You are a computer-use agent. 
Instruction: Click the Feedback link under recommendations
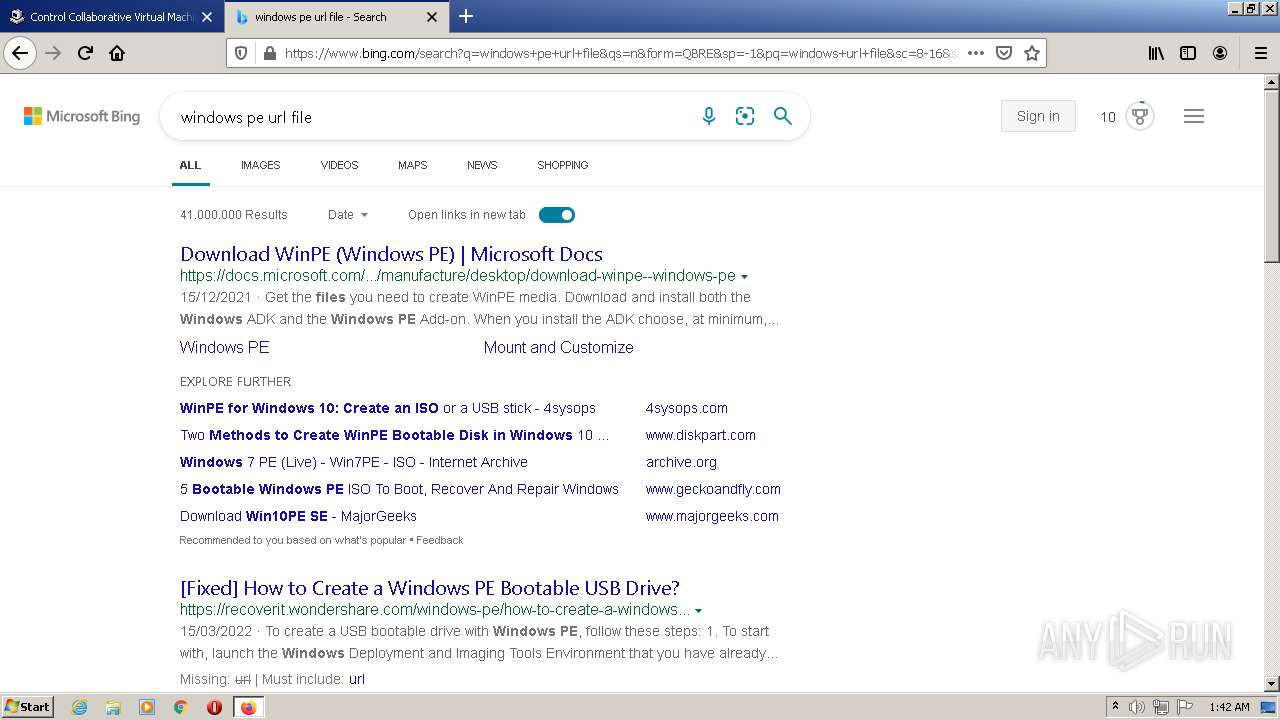pyautogui.click(x=440, y=540)
